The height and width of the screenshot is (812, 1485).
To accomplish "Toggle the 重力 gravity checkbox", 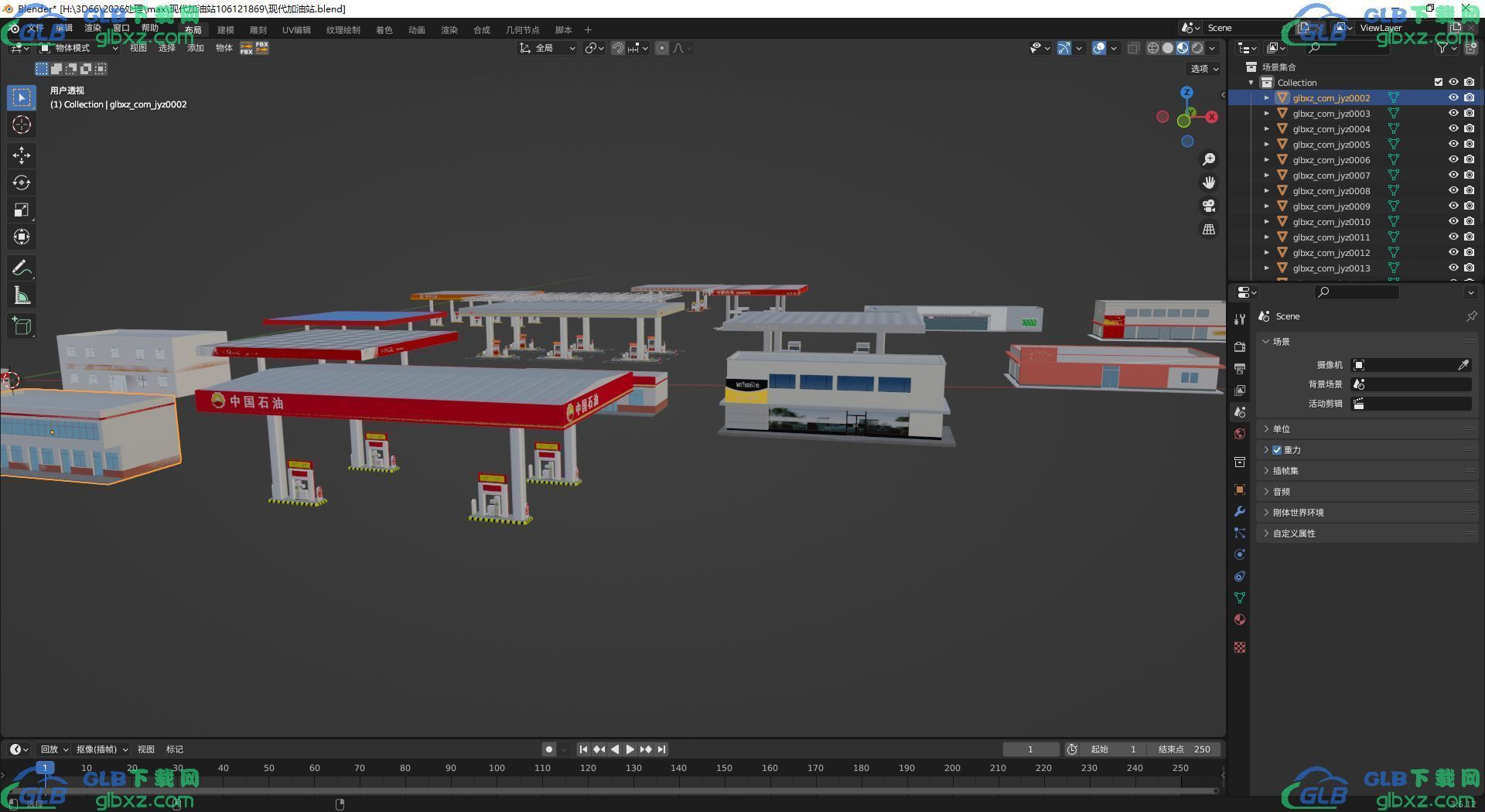I will click(1277, 450).
